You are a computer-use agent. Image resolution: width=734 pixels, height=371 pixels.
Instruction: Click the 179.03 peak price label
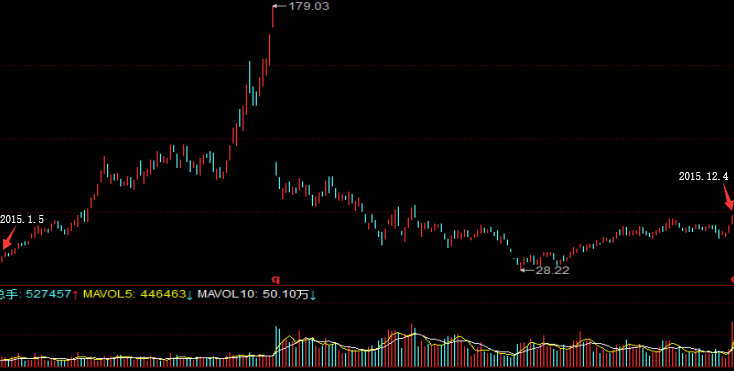tap(309, 6)
